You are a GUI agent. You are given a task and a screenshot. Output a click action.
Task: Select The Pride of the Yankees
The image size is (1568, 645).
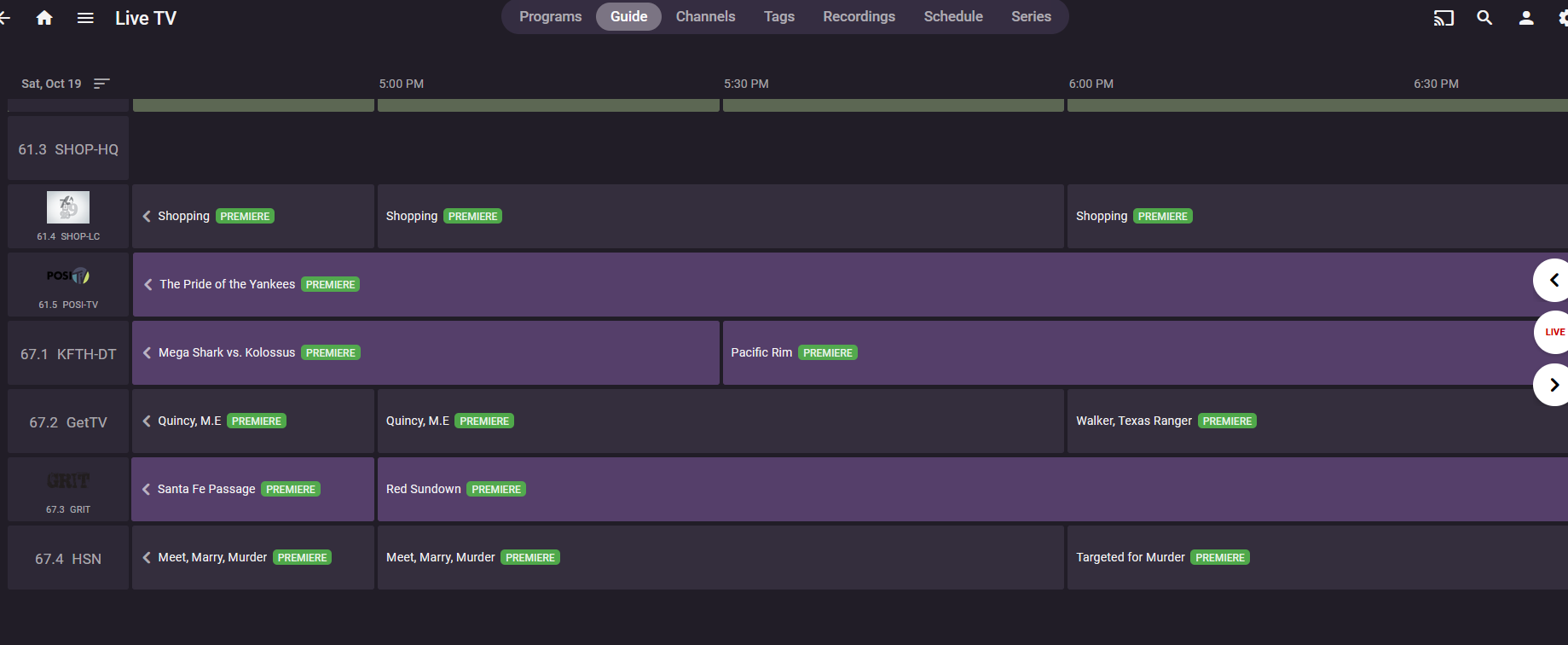(227, 284)
